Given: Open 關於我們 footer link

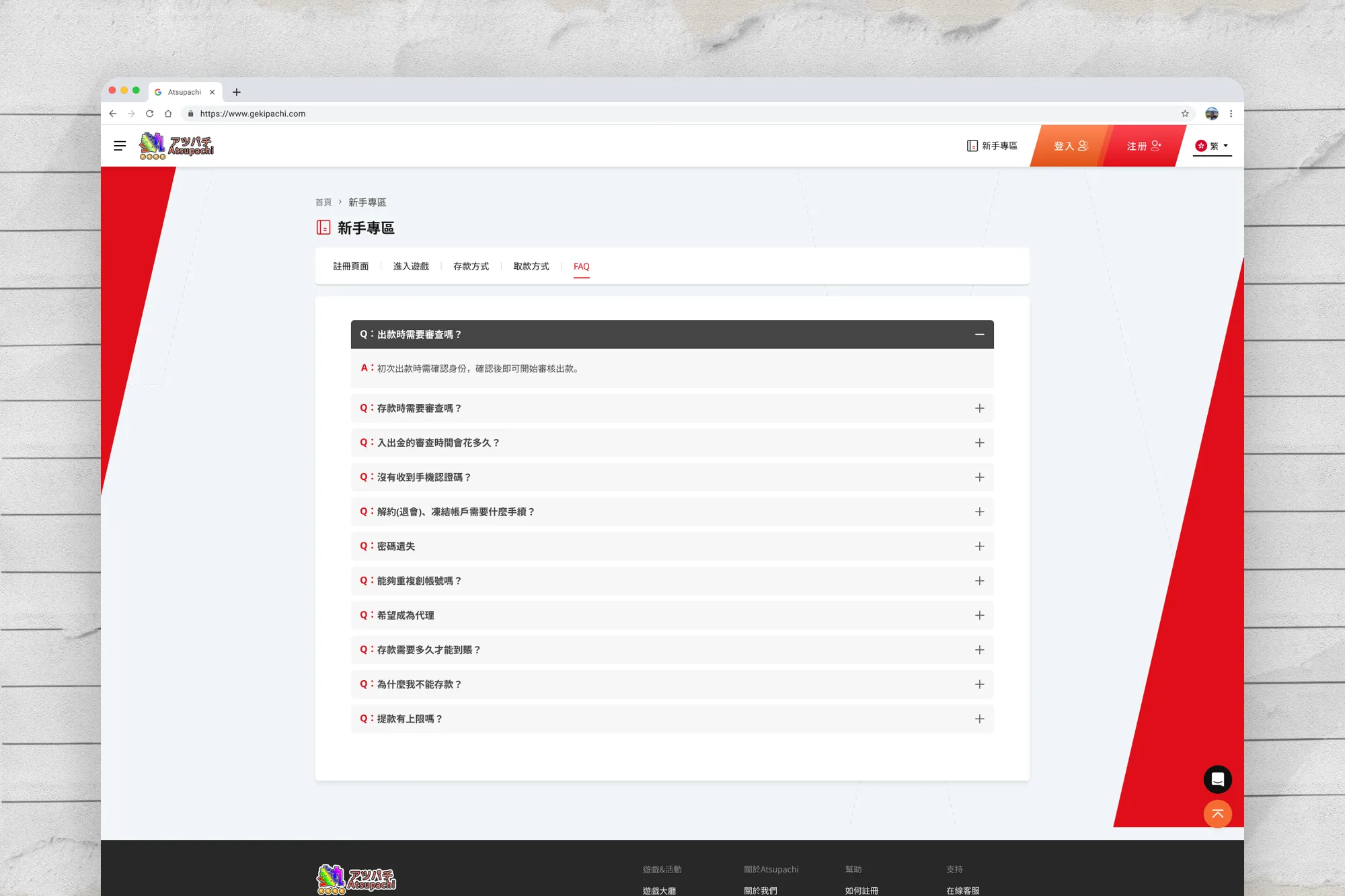Looking at the screenshot, I should tap(761, 891).
